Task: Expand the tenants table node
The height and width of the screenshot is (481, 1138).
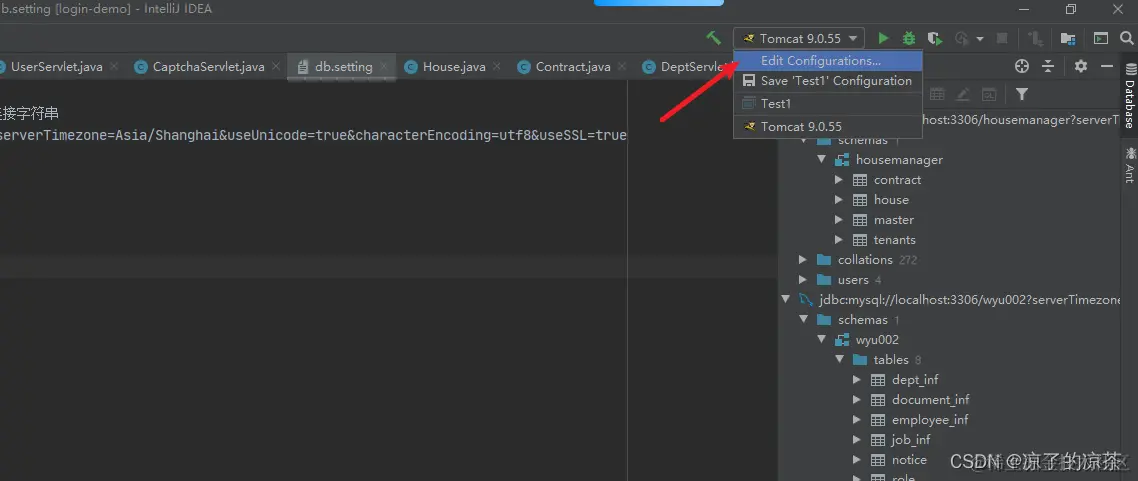Action: pyautogui.click(x=839, y=239)
